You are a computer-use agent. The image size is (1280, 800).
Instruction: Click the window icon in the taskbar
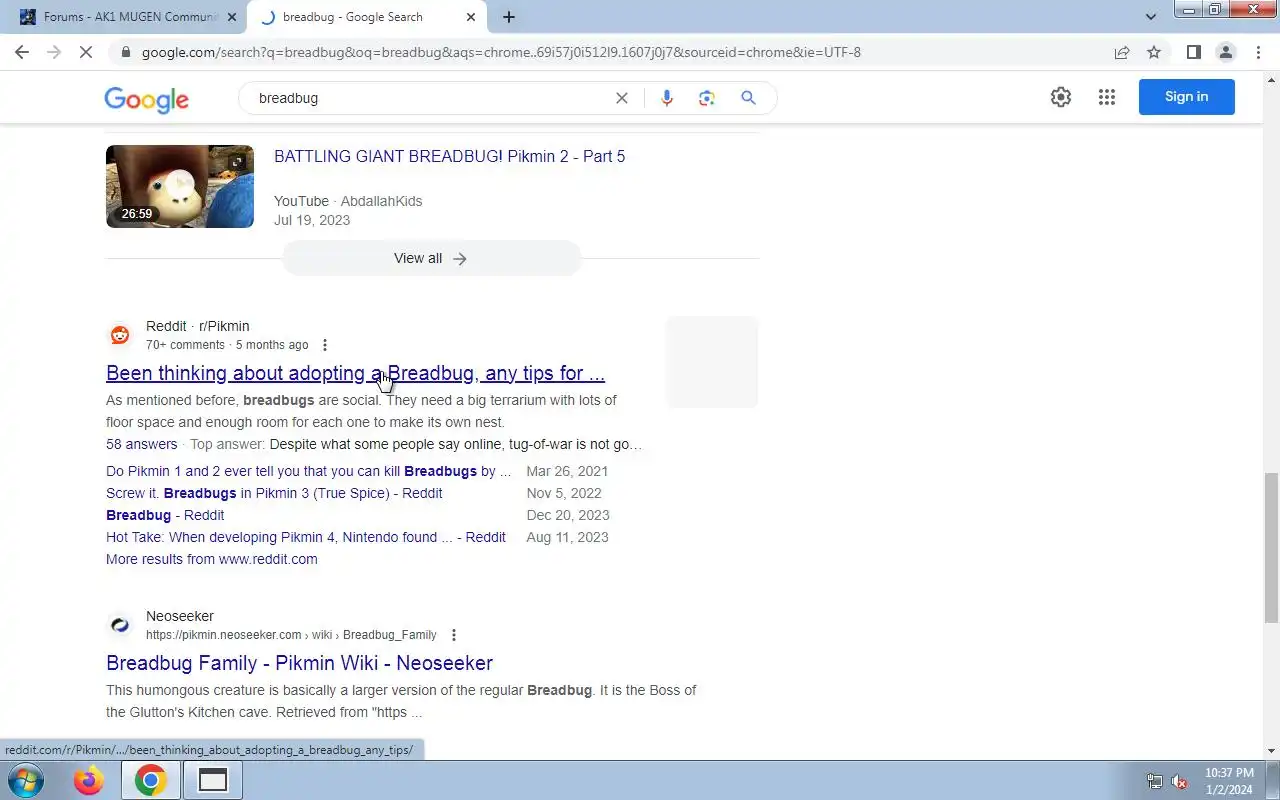point(212,780)
